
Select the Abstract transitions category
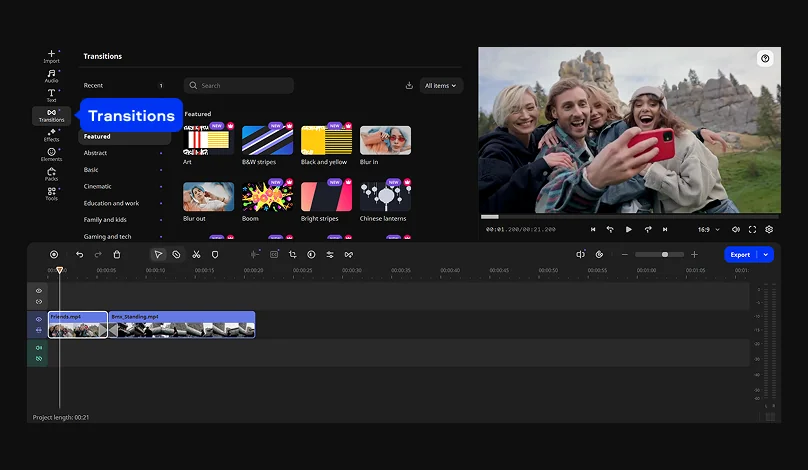click(x=96, y=153)
